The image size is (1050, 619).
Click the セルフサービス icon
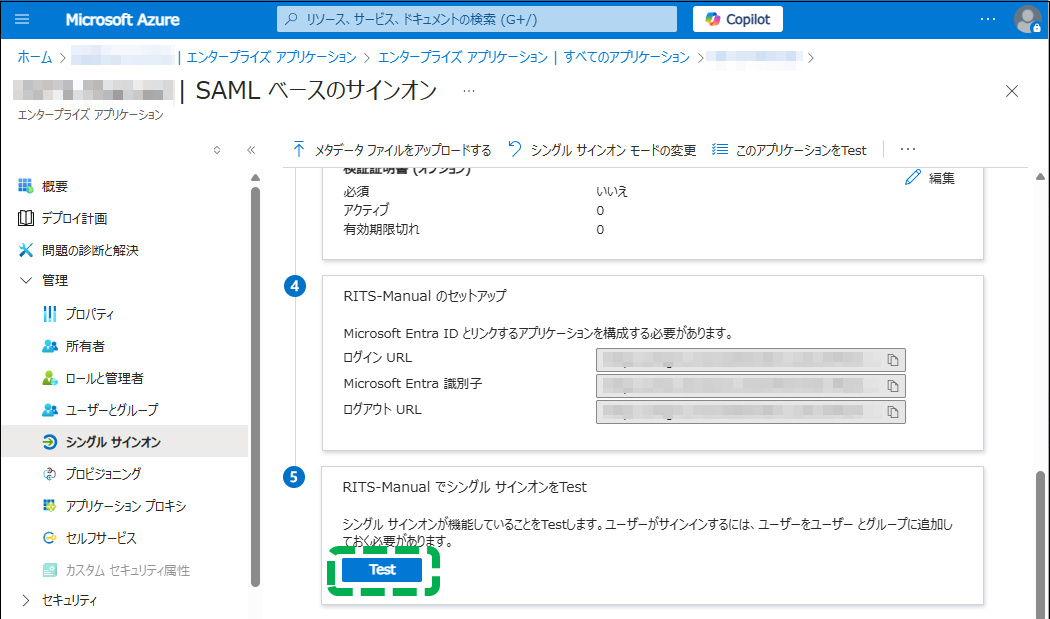coord(50,538)
